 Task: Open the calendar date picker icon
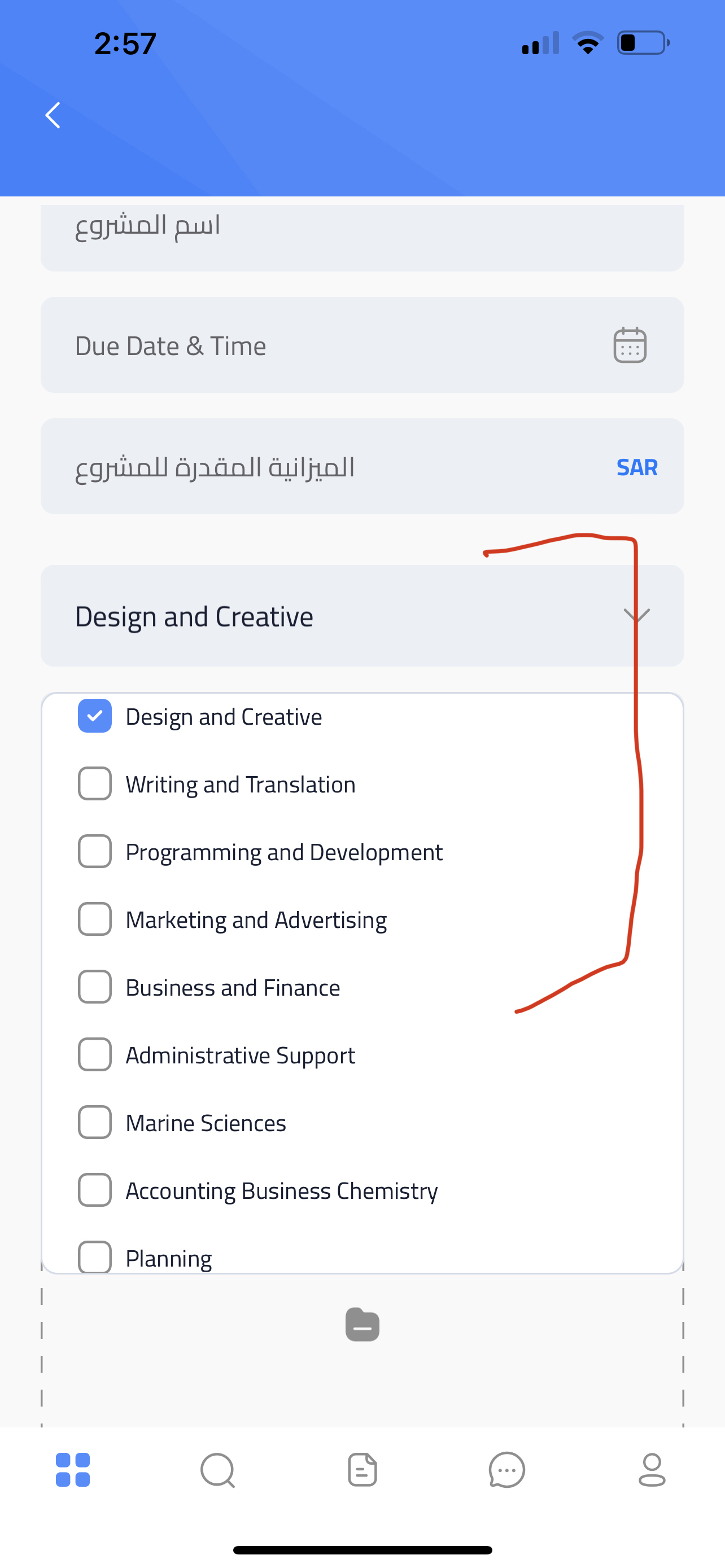[x=630, y=345]
